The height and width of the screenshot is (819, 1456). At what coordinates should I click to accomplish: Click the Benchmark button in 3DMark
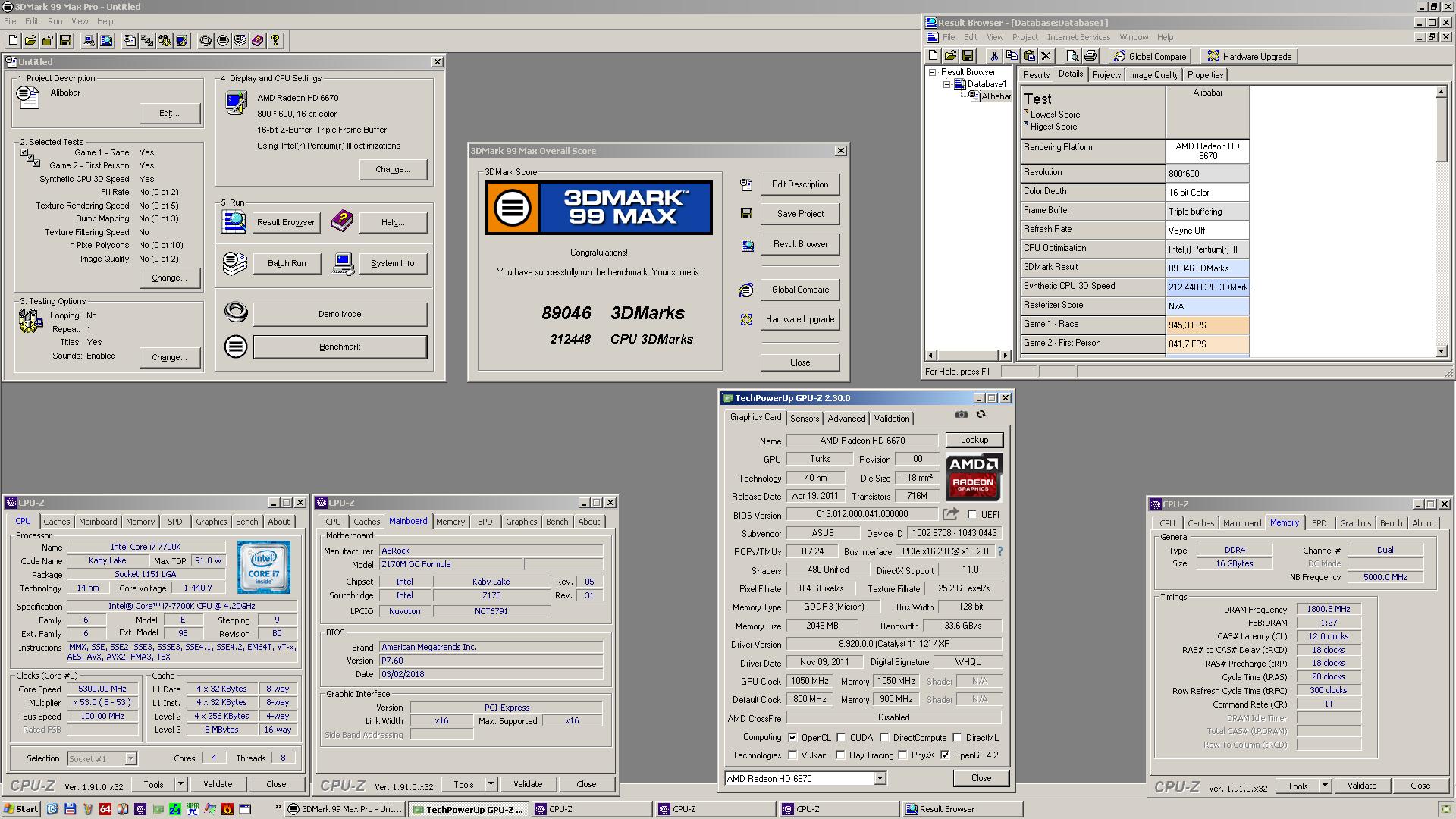tap(340, 347)
